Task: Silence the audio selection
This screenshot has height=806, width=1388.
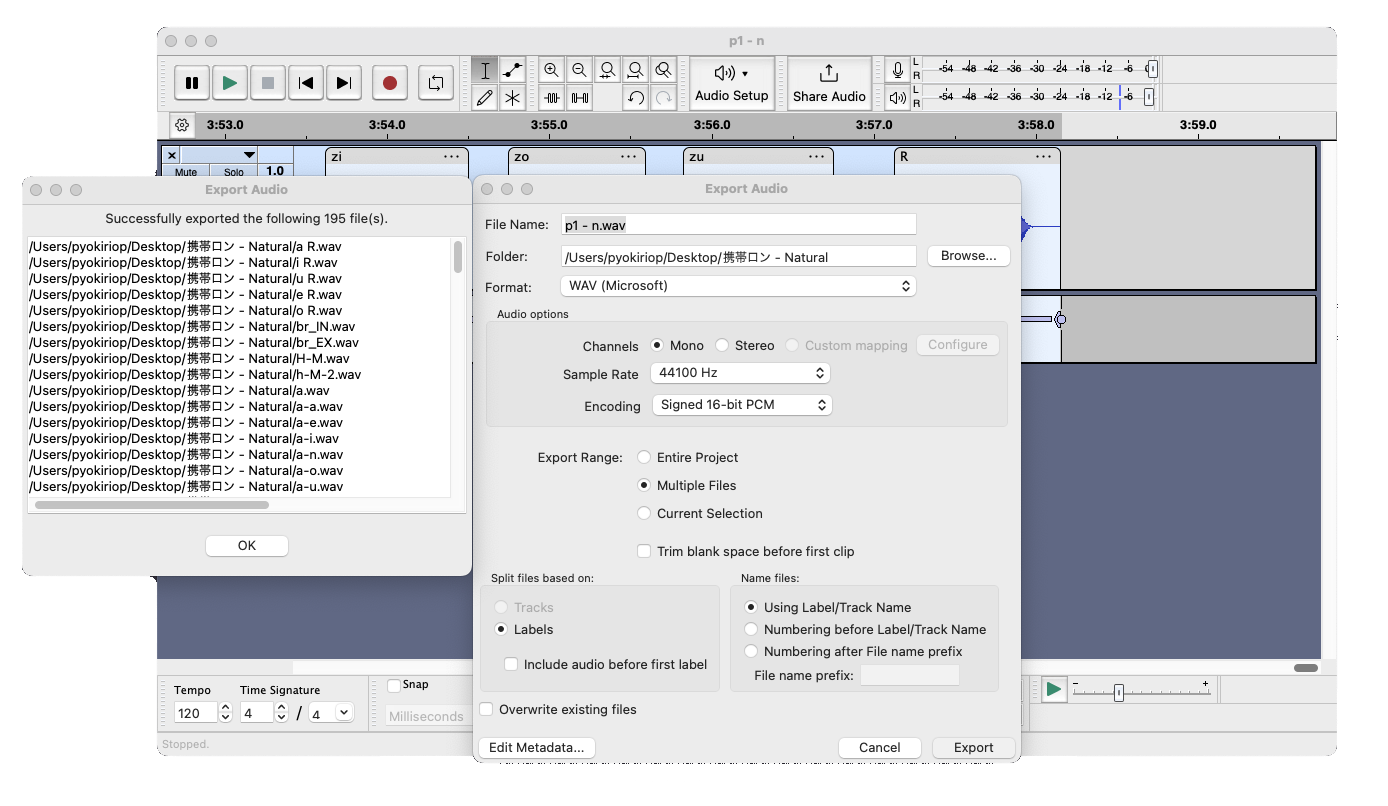Action: click(579, 97)
